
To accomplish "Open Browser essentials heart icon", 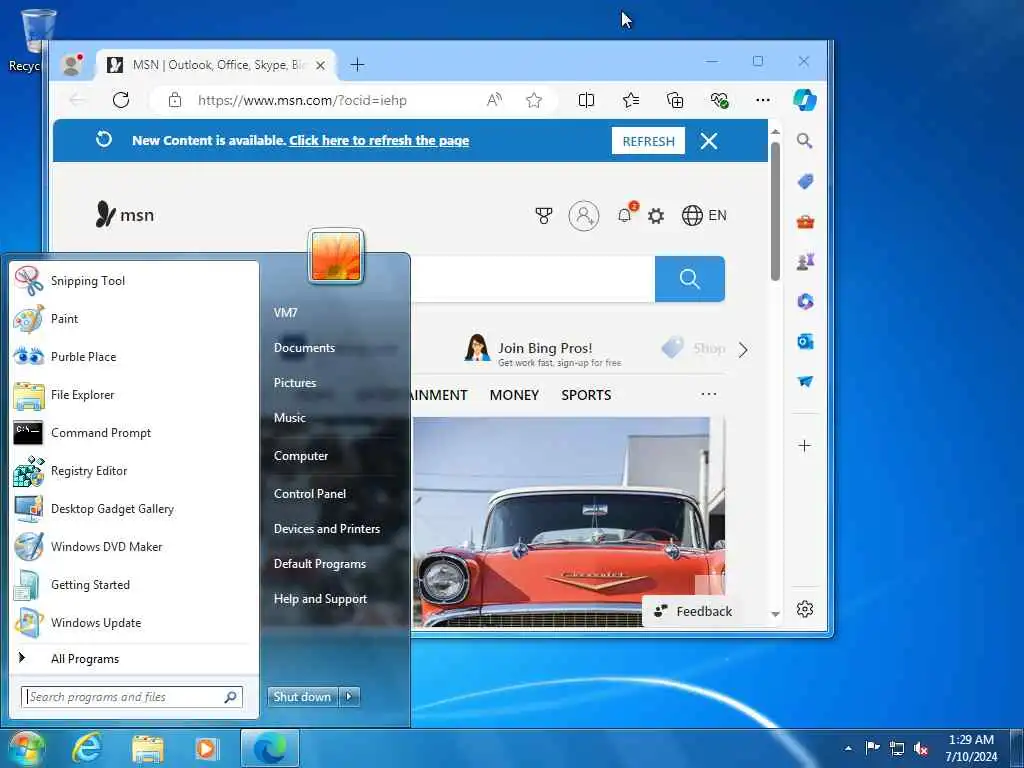I will (719, 100).
